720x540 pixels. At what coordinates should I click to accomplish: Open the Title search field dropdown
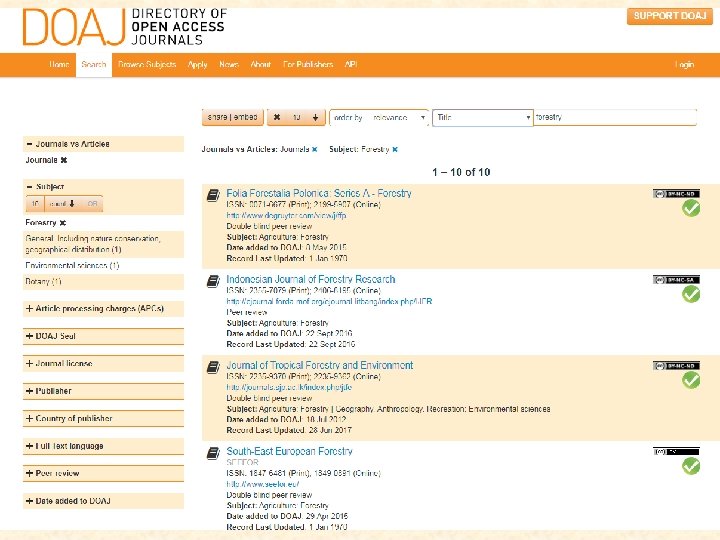click(483, 118)
